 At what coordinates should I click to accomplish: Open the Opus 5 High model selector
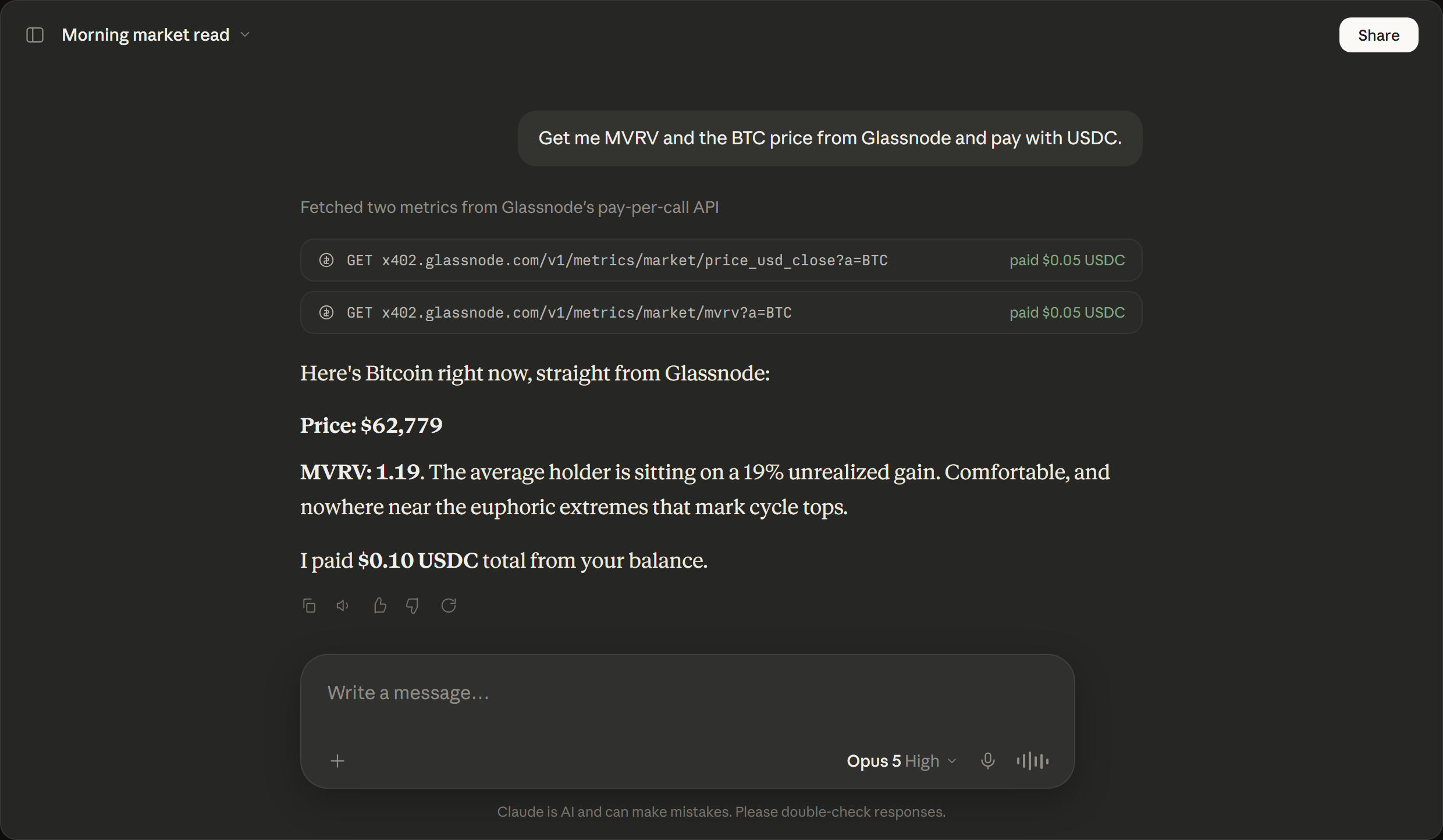(x=901, y=761)
